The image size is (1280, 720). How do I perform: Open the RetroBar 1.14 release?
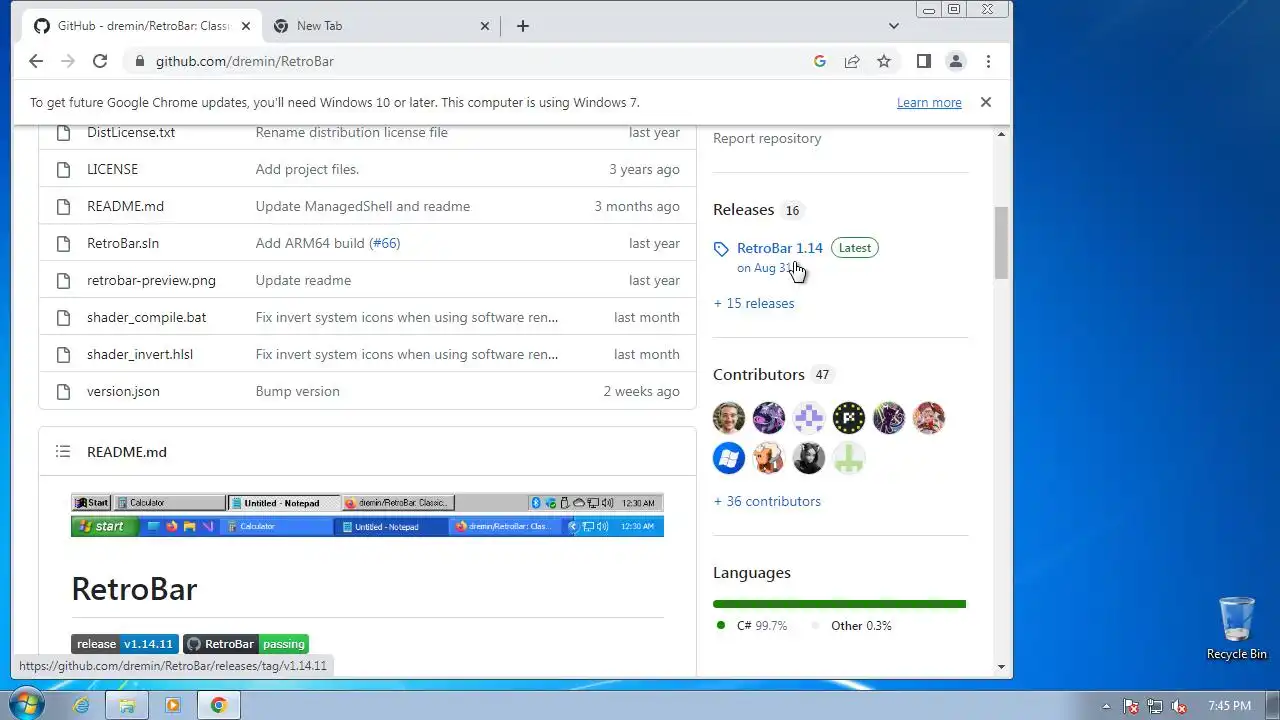(x=780, y=248)
